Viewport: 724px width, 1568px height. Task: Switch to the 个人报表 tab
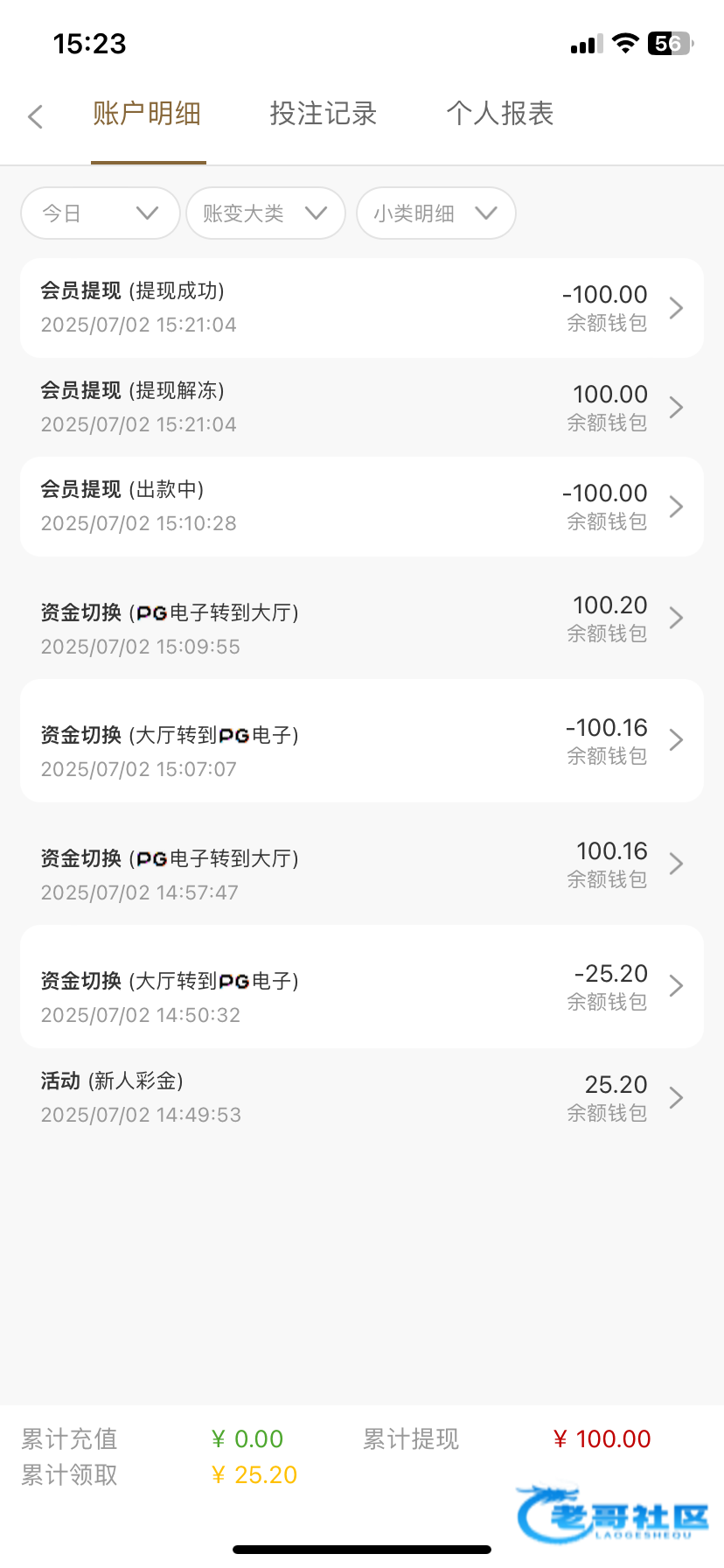[499, 114]
